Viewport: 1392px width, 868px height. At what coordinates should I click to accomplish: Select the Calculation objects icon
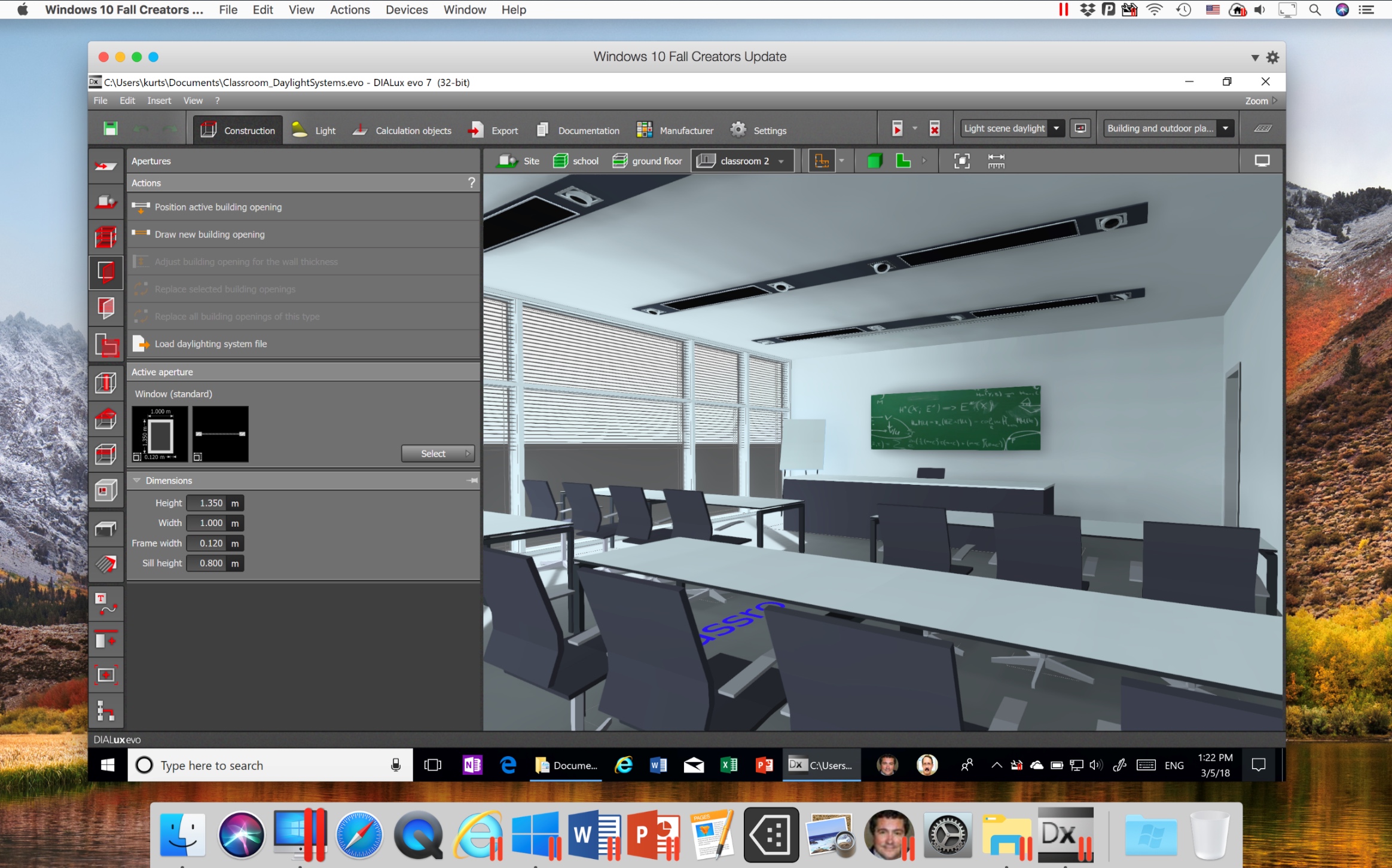357,129
